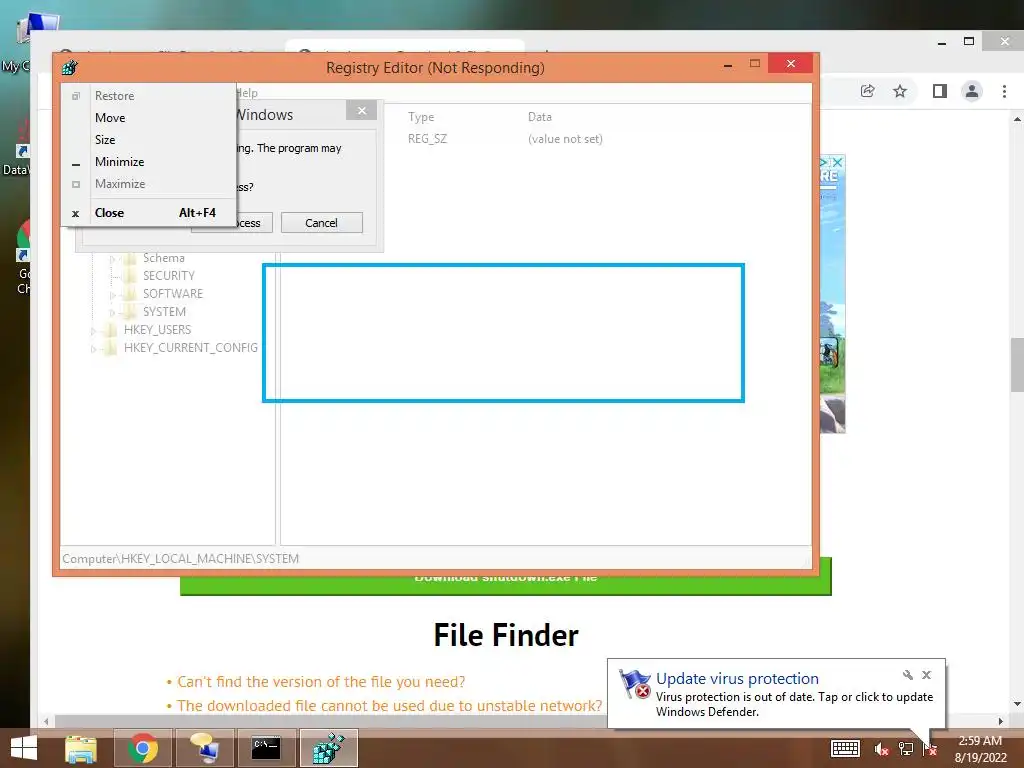Expand the SOFTWARE registry key
This screenshot has height=768, width=1024.
click(112, 295)
